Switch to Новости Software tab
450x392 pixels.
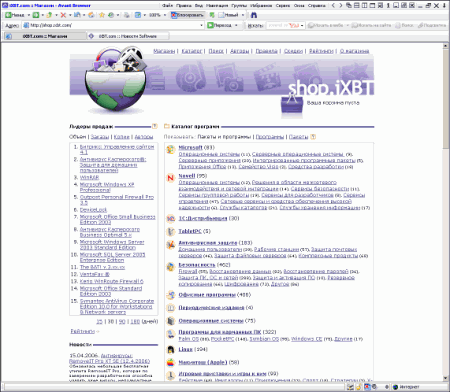tap(128, 36)
